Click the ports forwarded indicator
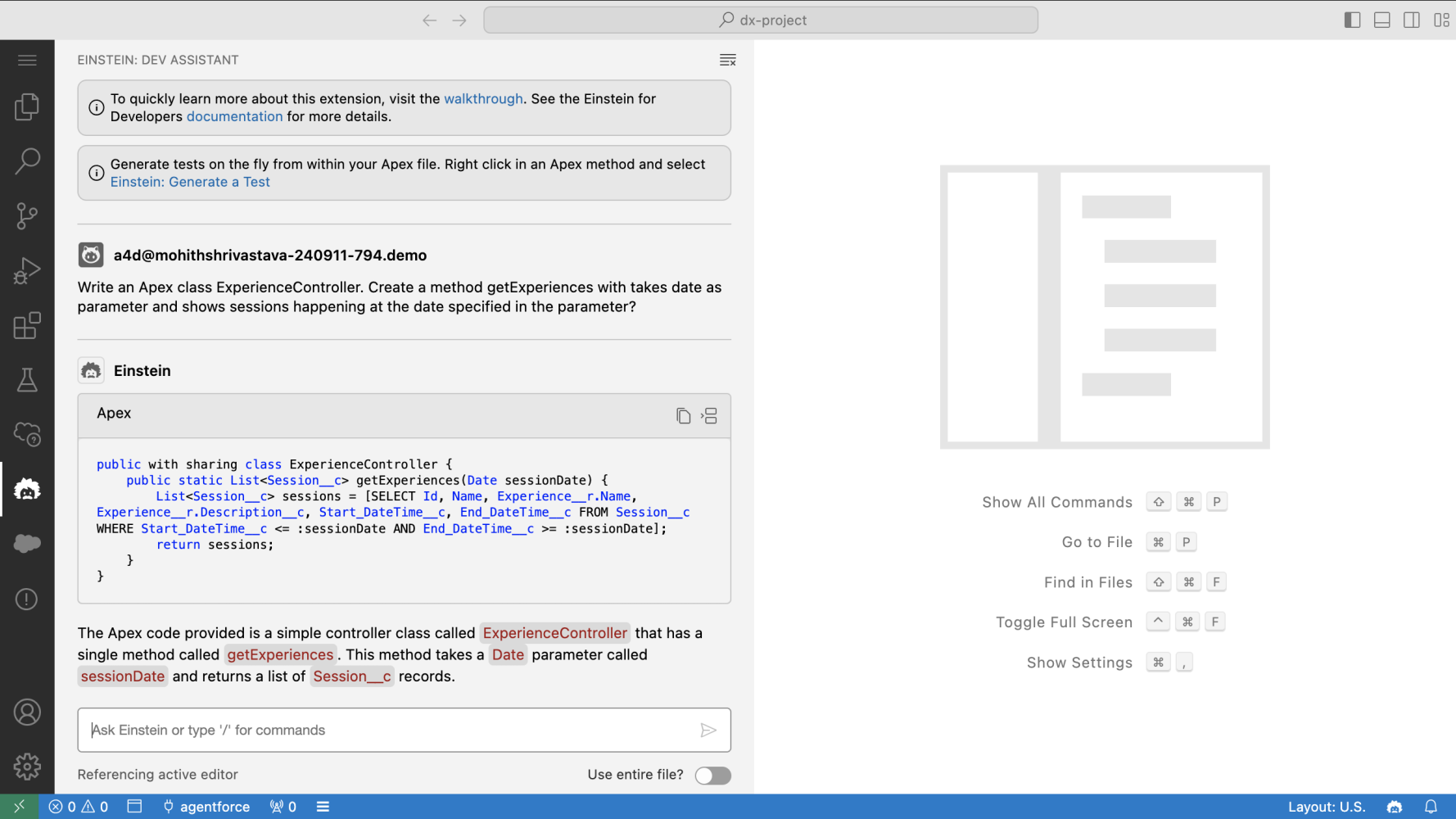This screenshot has width=1456, height=819. coord(283,807)
